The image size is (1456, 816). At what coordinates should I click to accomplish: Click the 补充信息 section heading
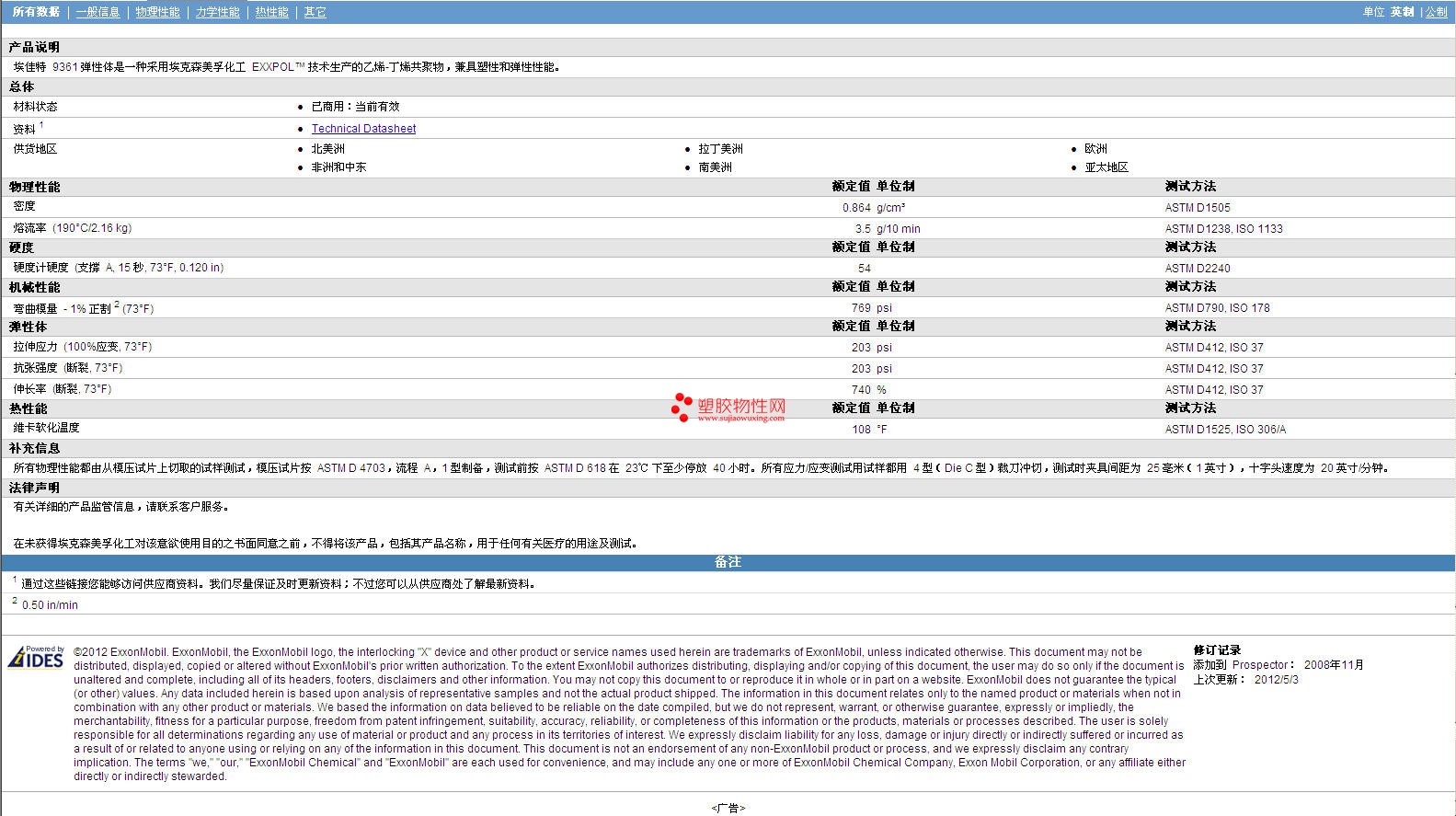coord(34,449)
